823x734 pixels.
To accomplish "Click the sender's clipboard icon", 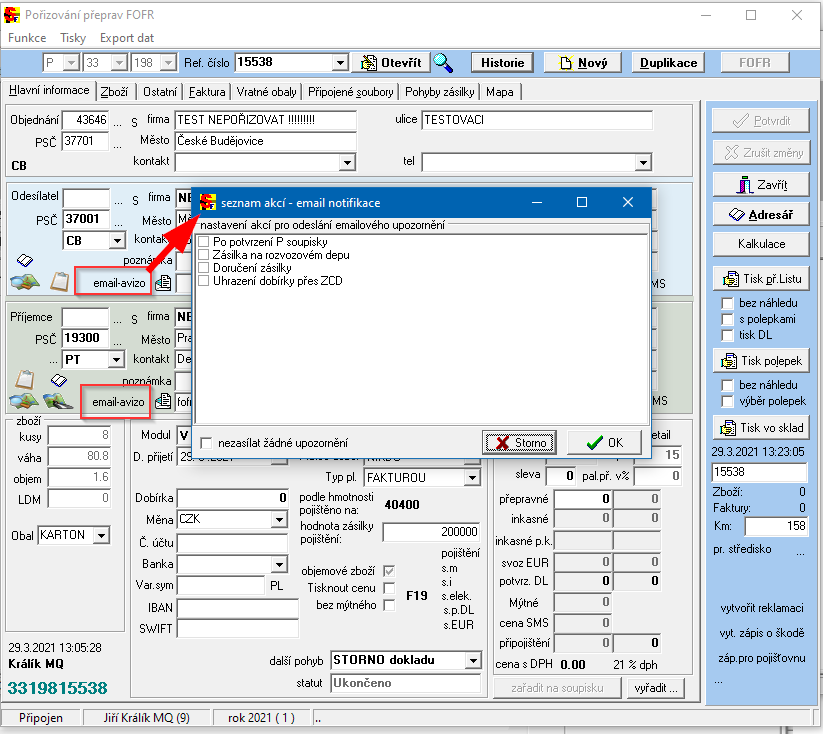I will [59, 282].
